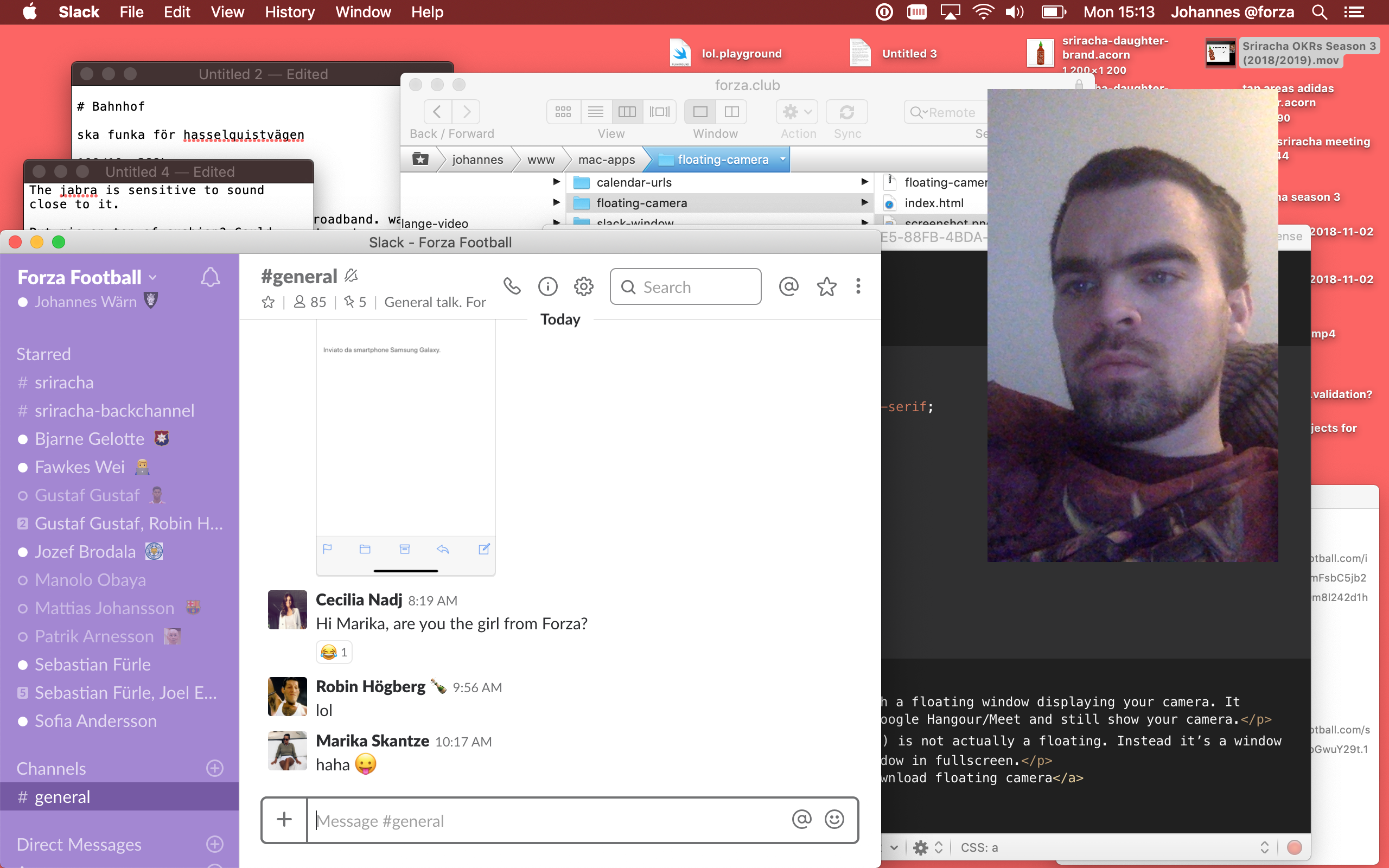Open the floating-camera path bar dropdown
This screenshot has width=1389, height=868.
(x=783, y=159)
